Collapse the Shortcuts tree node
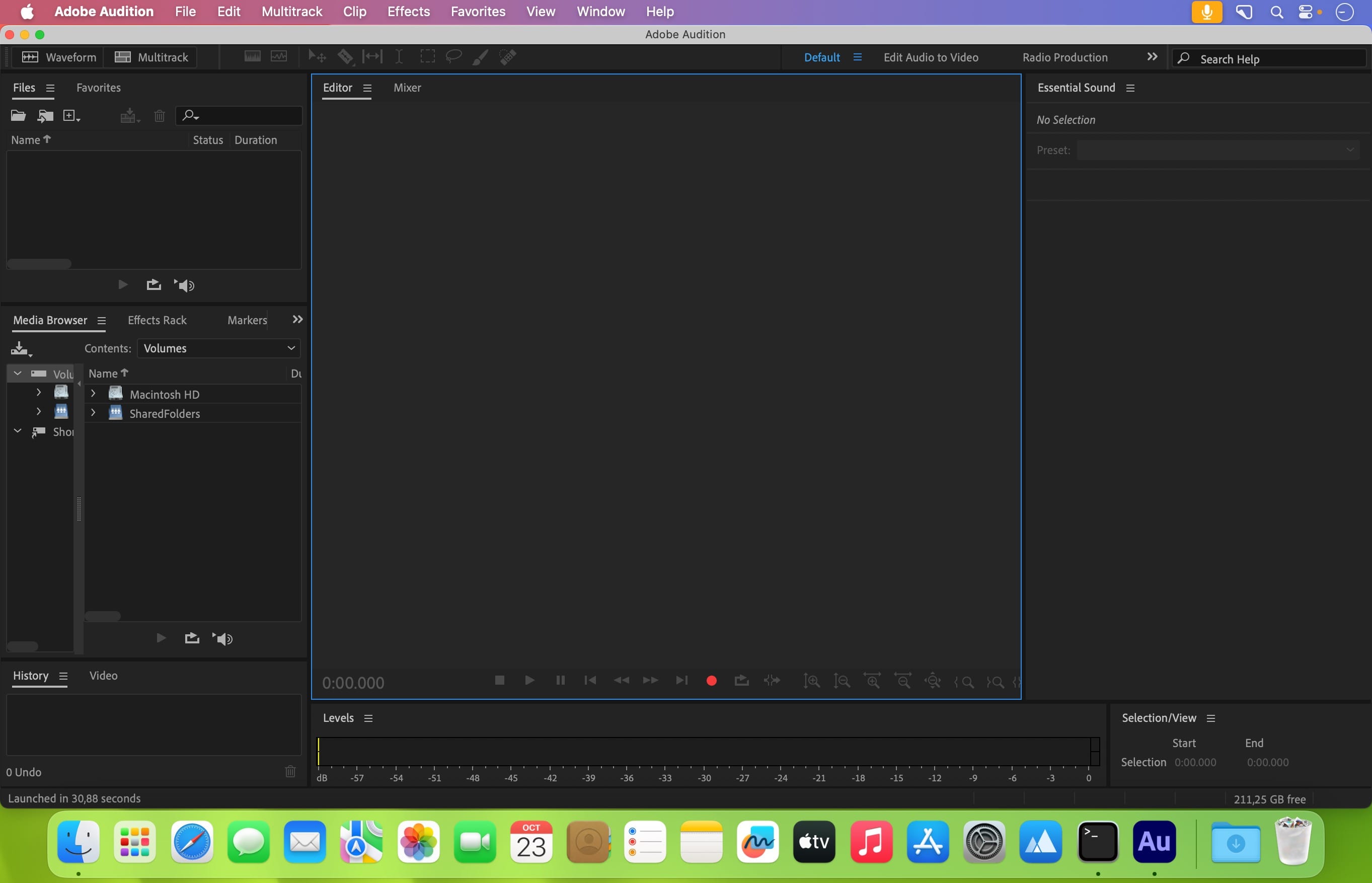Viewport: 1372px width, 883px height. pos(18,431)
